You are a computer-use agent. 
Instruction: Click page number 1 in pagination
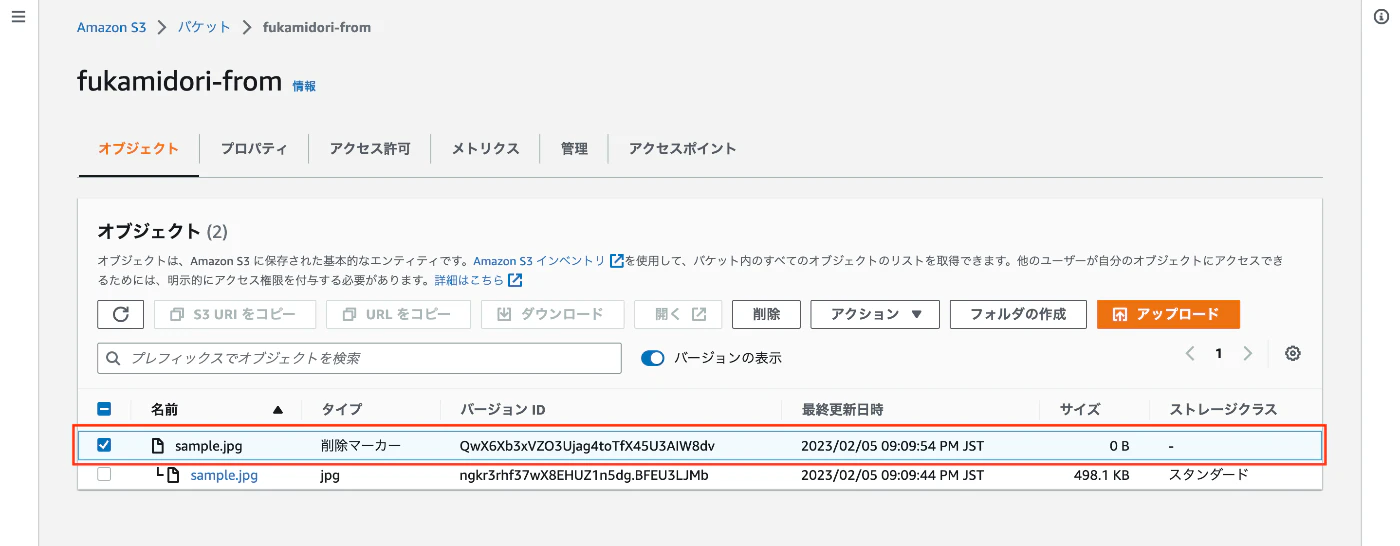pos(1219,354)
